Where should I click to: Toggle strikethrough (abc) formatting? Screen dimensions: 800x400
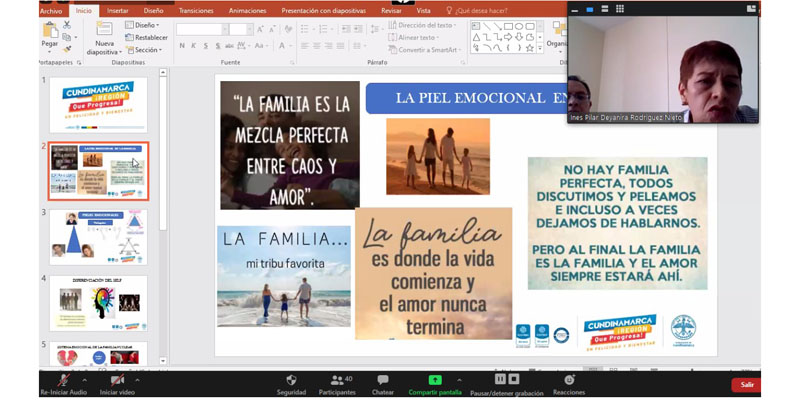tap(230, 46)
